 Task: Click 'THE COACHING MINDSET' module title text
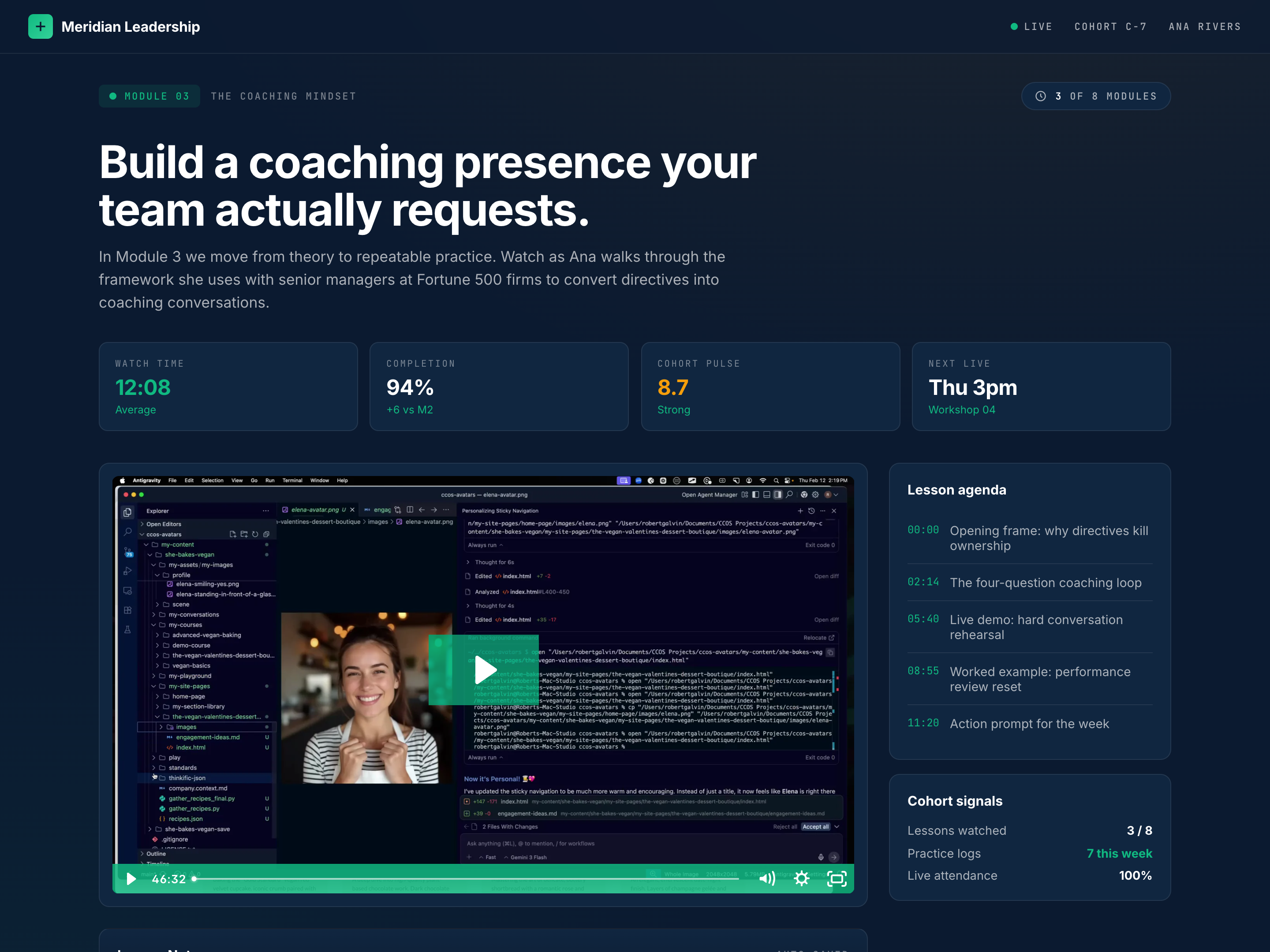[x=284, y=96]
